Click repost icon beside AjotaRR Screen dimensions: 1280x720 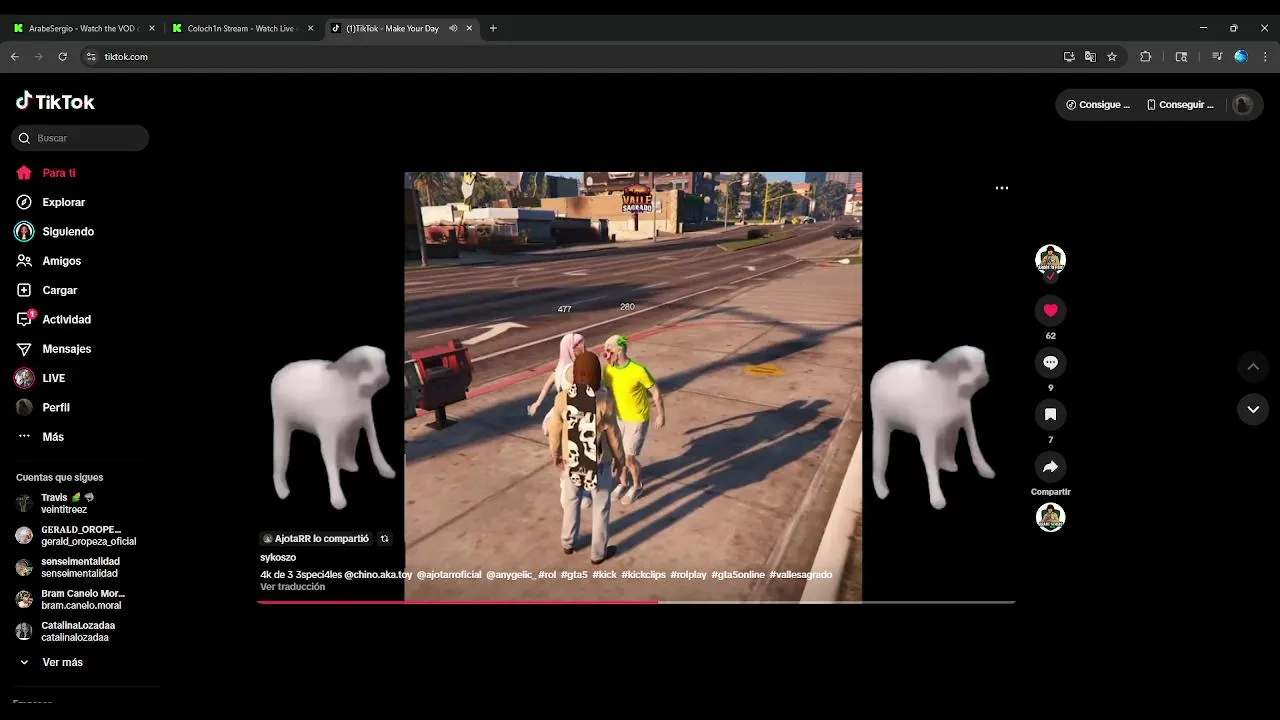tap(384, 539)
